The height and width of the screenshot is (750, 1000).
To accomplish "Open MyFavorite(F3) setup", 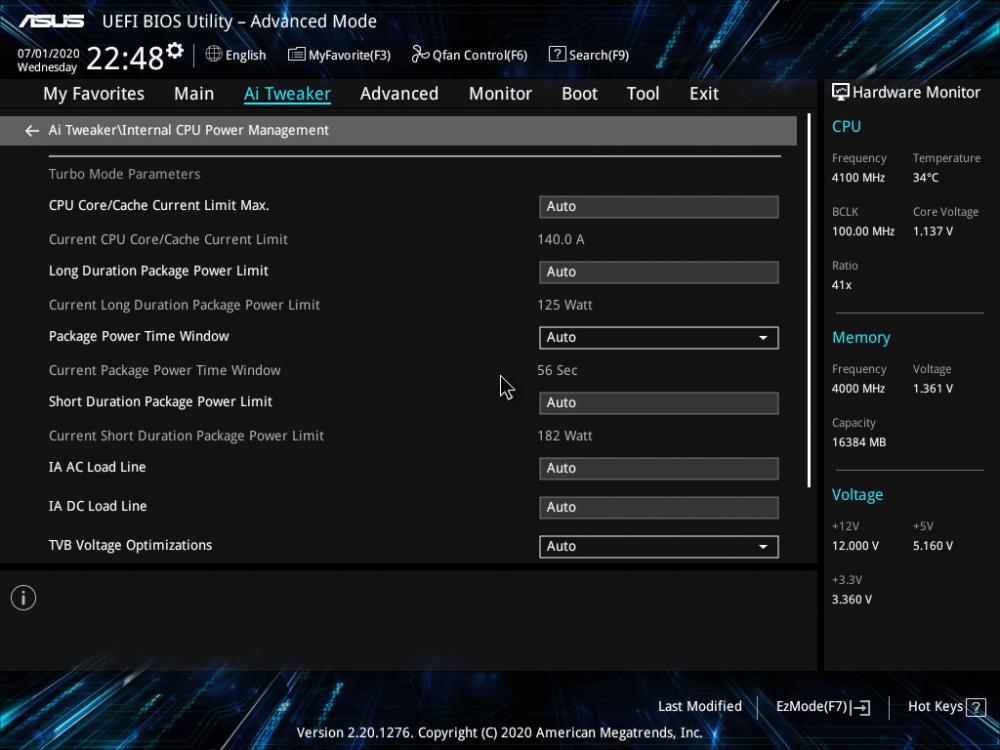I will [339, 55].
